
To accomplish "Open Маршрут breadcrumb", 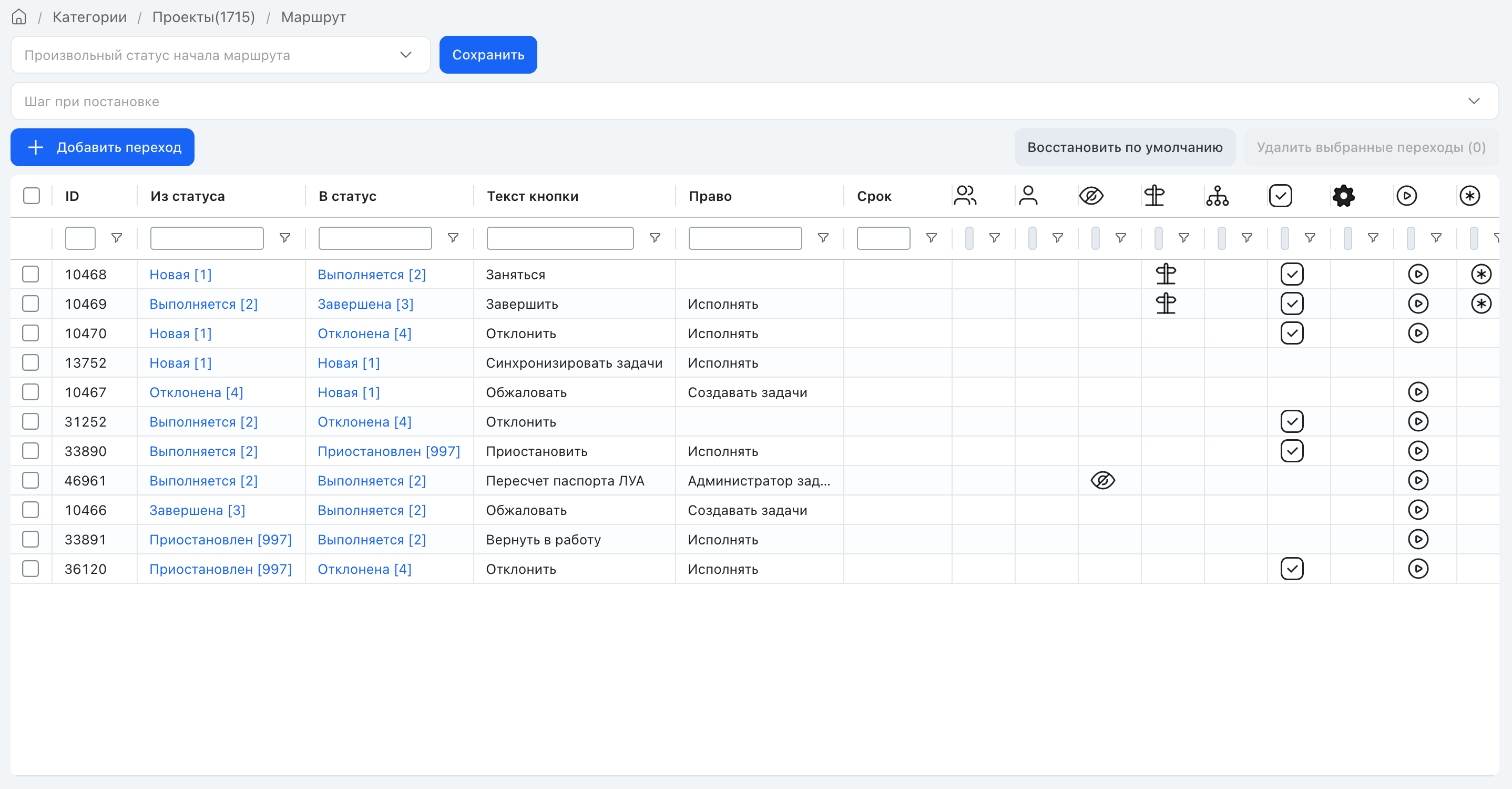I will (313, 17).
